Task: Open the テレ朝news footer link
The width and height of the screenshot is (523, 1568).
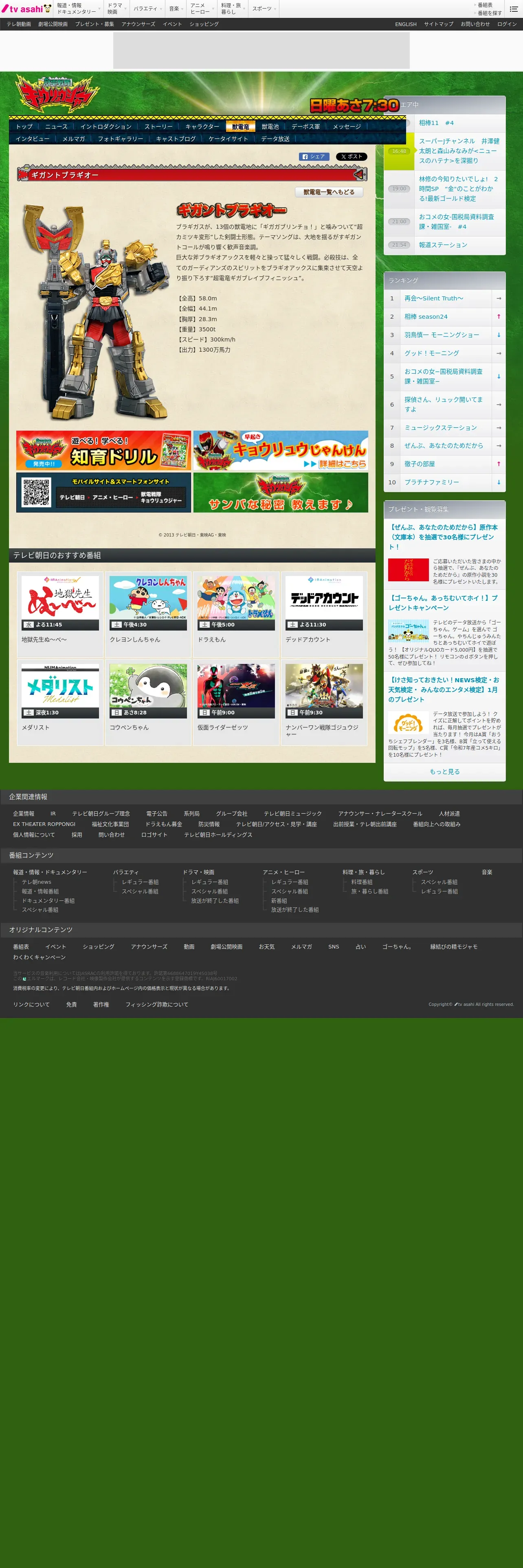Action: point(37,882)
